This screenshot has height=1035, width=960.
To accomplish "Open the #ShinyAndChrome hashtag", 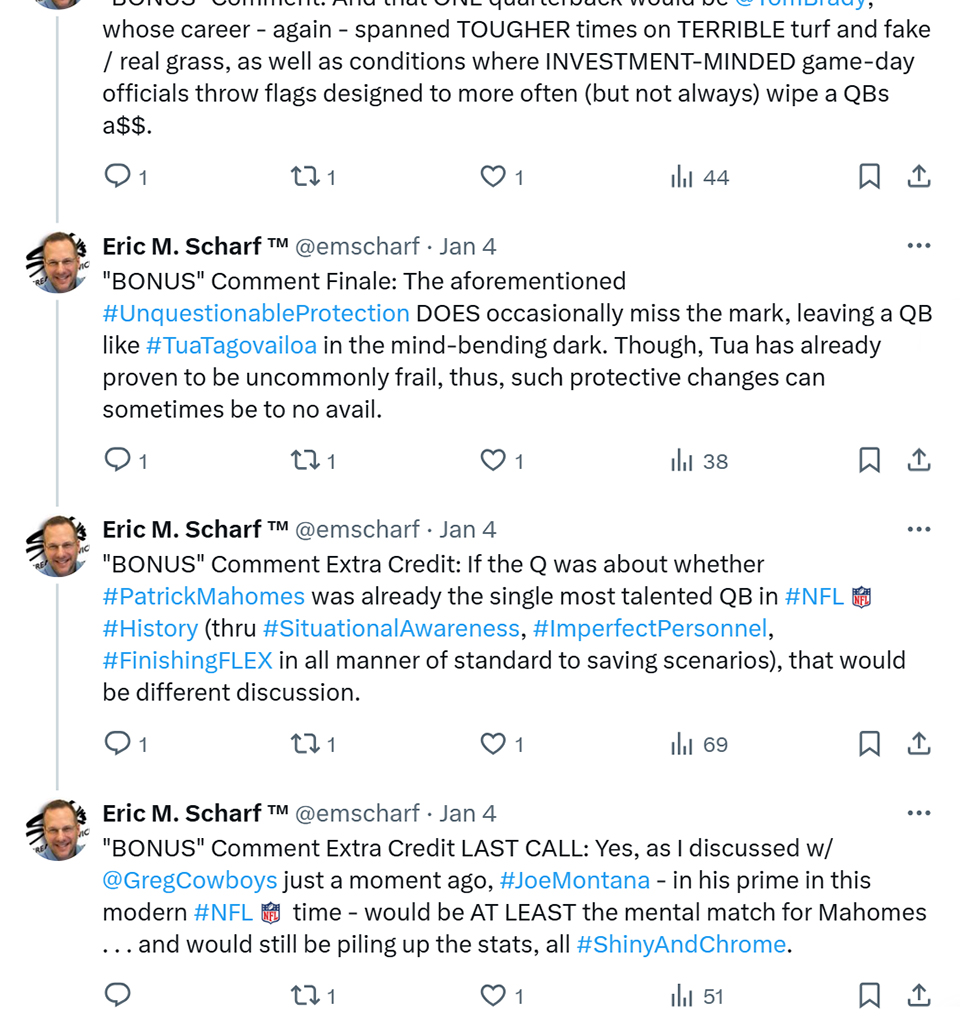I will pyautogui.click(x=681, y=944).
